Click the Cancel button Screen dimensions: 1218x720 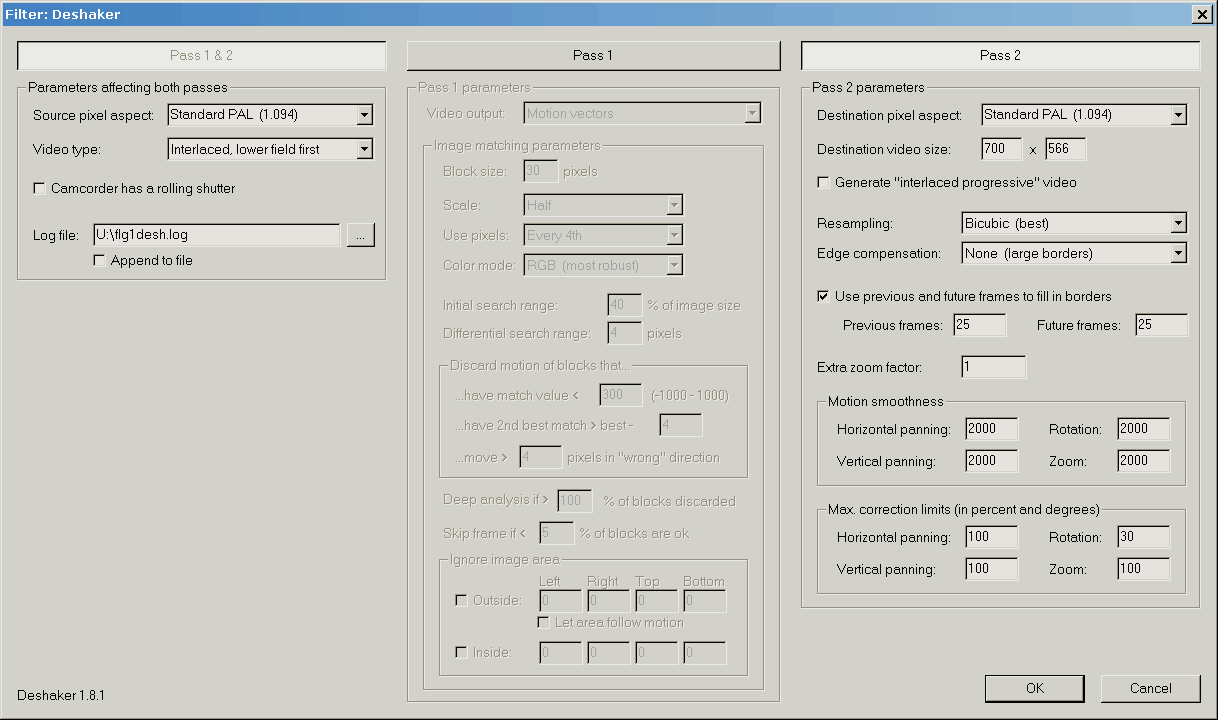coord(1150,688)
